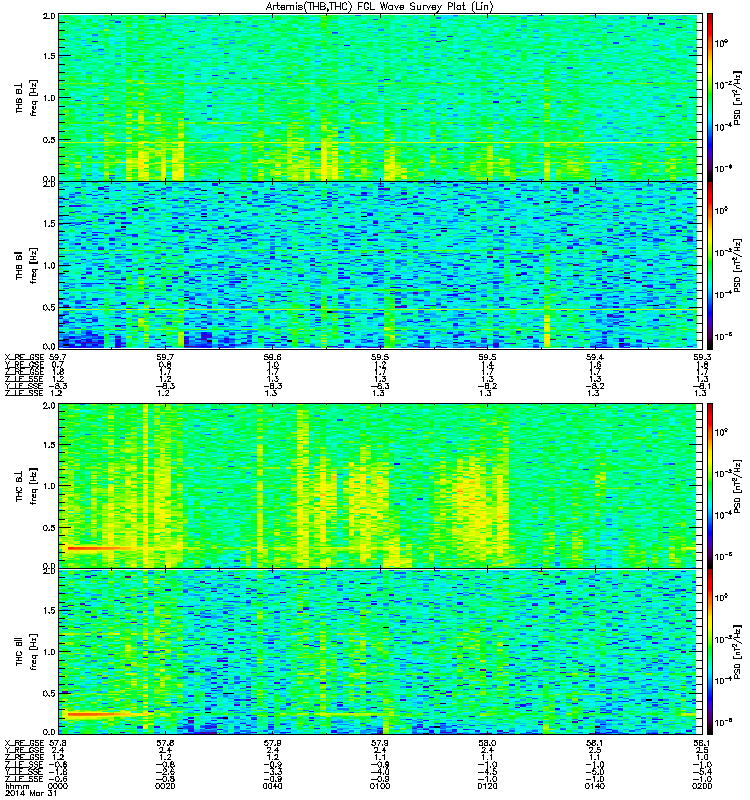Click the X_RE_GSE value '59.4' under THB
This screenshot has width=750, height=800.
[594, 357]
